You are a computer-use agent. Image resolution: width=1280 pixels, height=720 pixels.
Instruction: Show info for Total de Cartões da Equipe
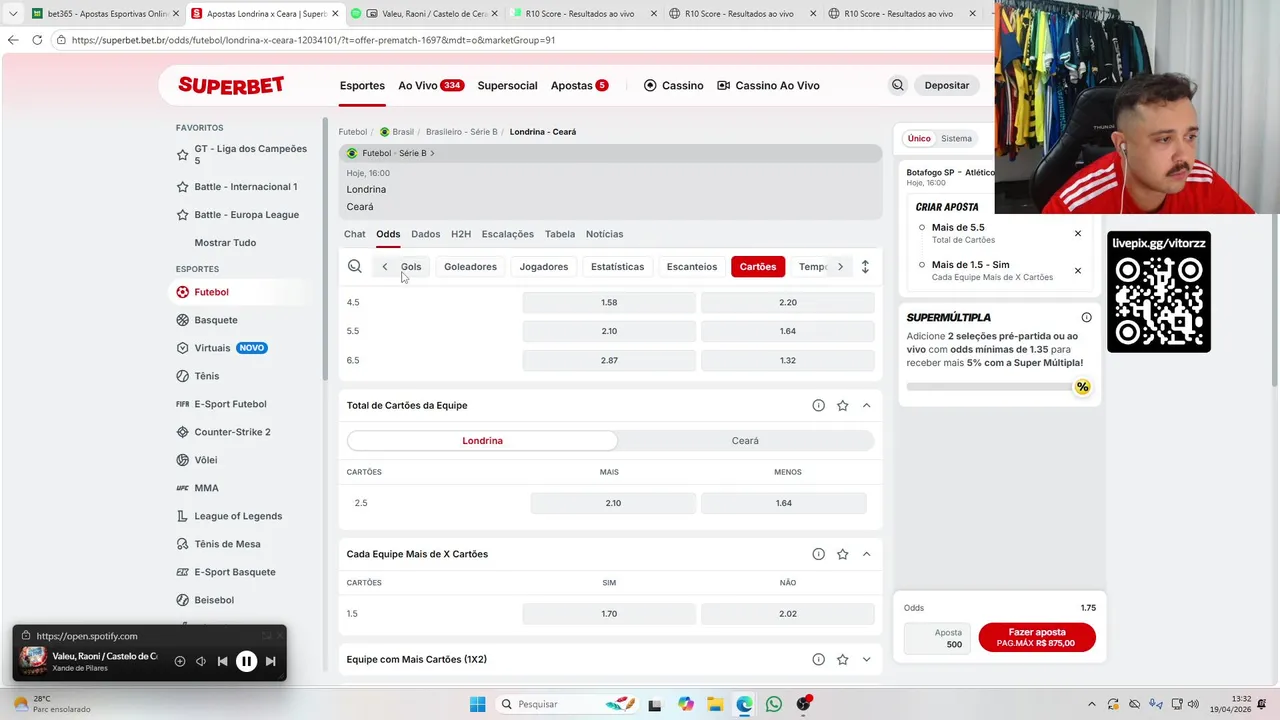click(818, 405)
